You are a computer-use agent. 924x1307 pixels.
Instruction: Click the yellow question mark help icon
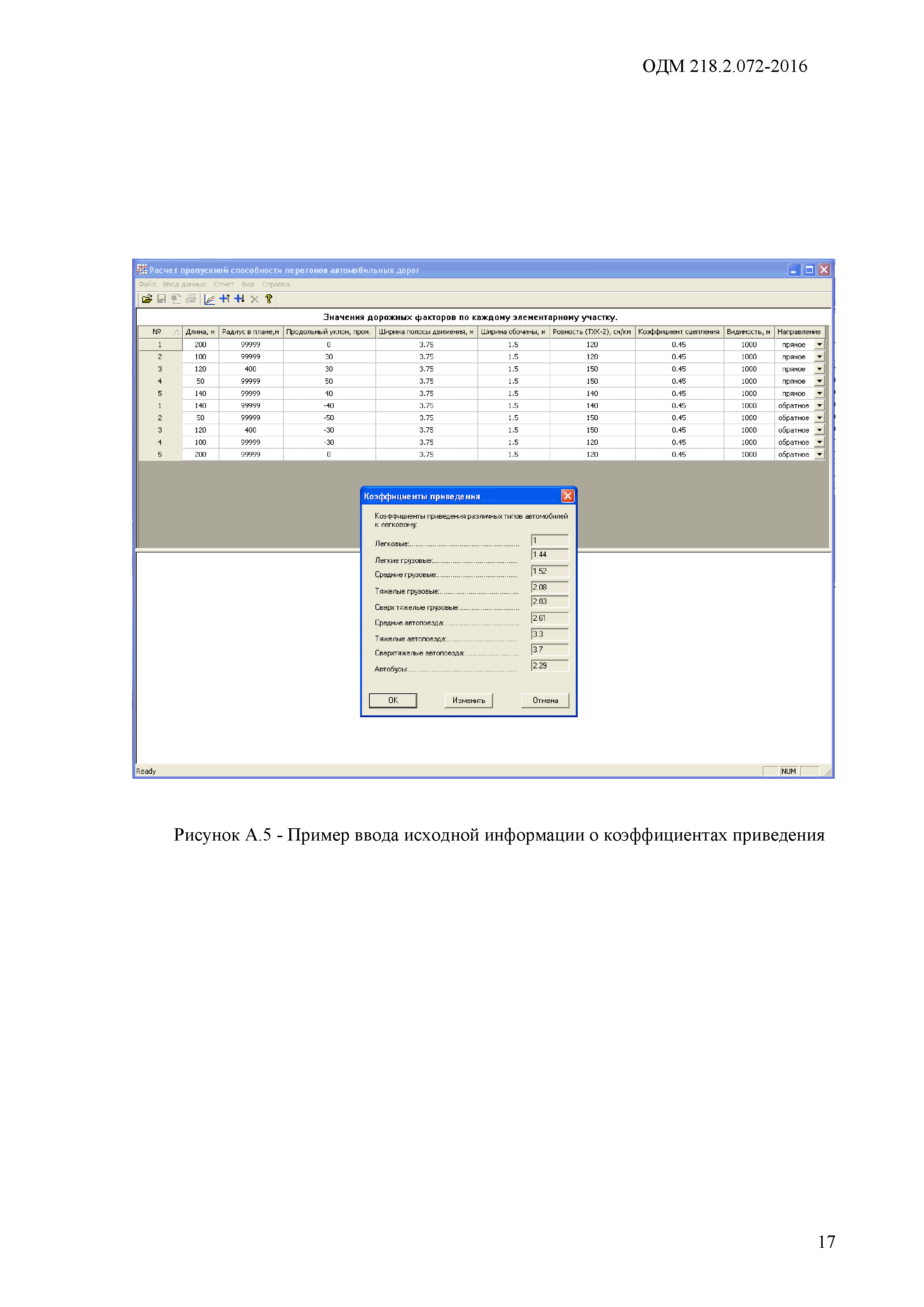(x=269, y=299)
